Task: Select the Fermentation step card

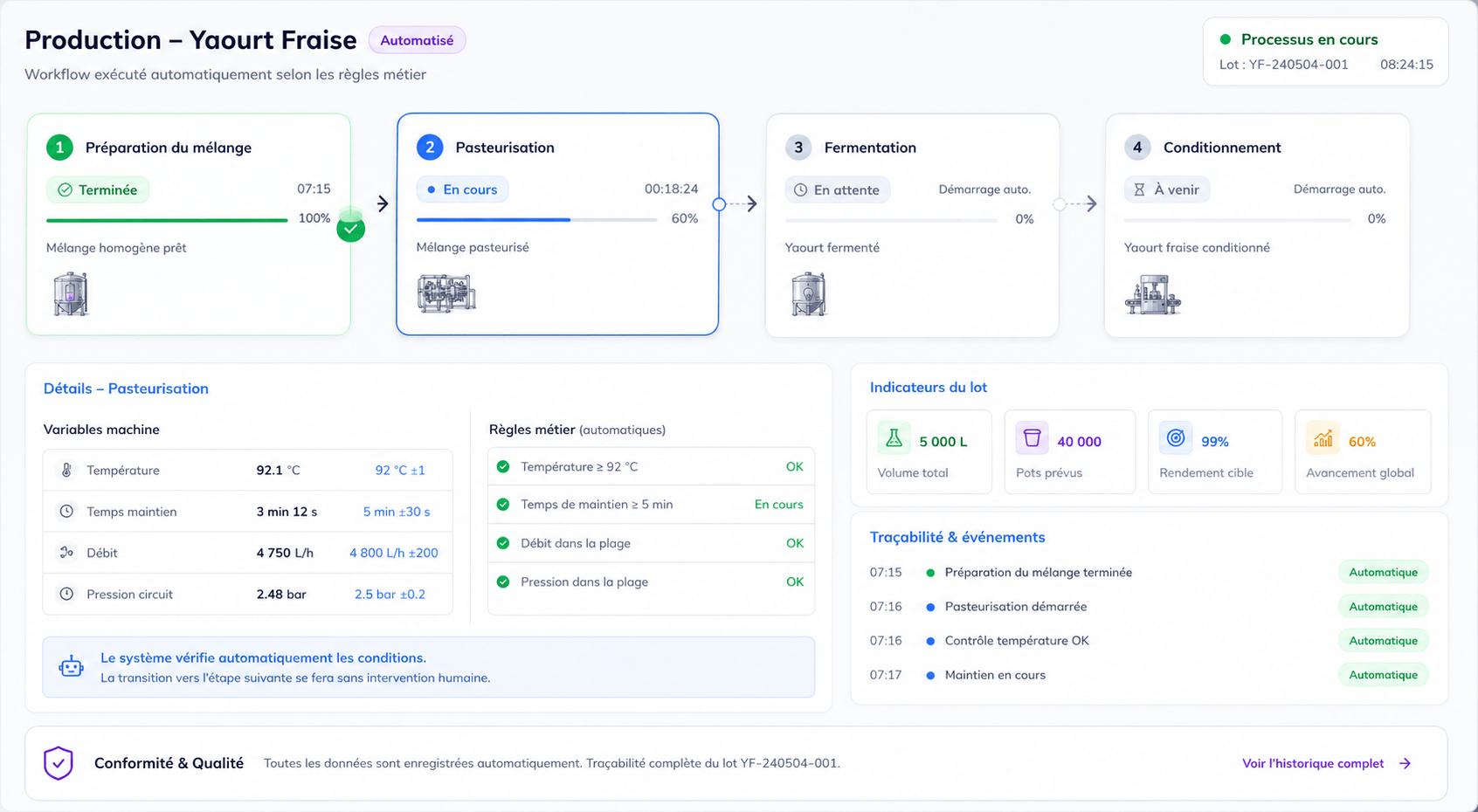Action: (x=912, y=225)
